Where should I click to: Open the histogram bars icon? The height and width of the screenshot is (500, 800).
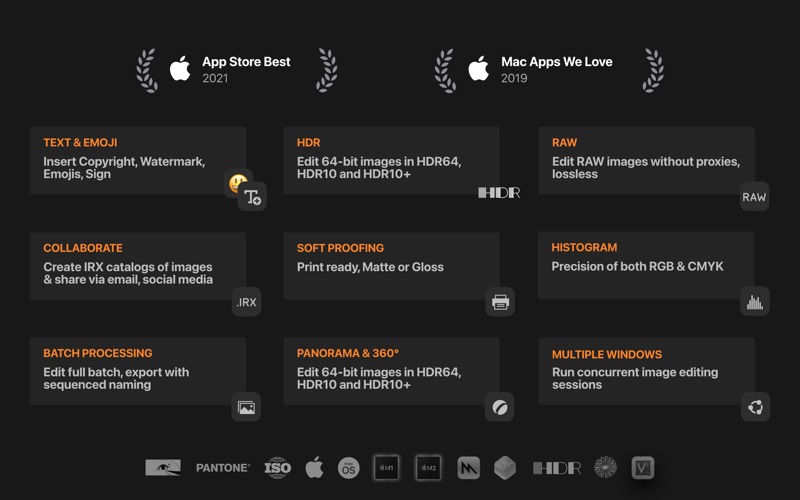[x=754, y=302]
